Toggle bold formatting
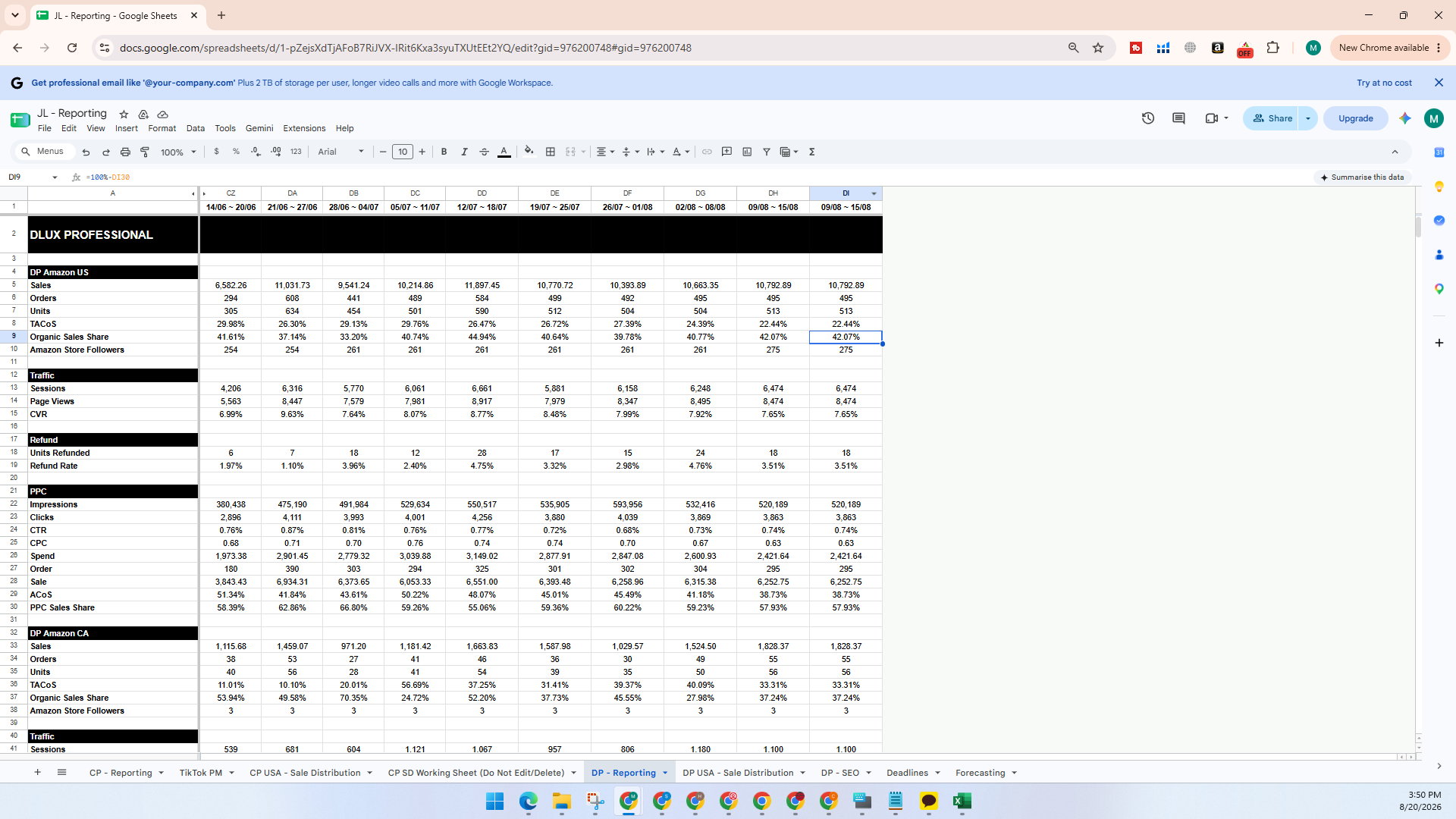1456x819 pixels. coord(444,152)
